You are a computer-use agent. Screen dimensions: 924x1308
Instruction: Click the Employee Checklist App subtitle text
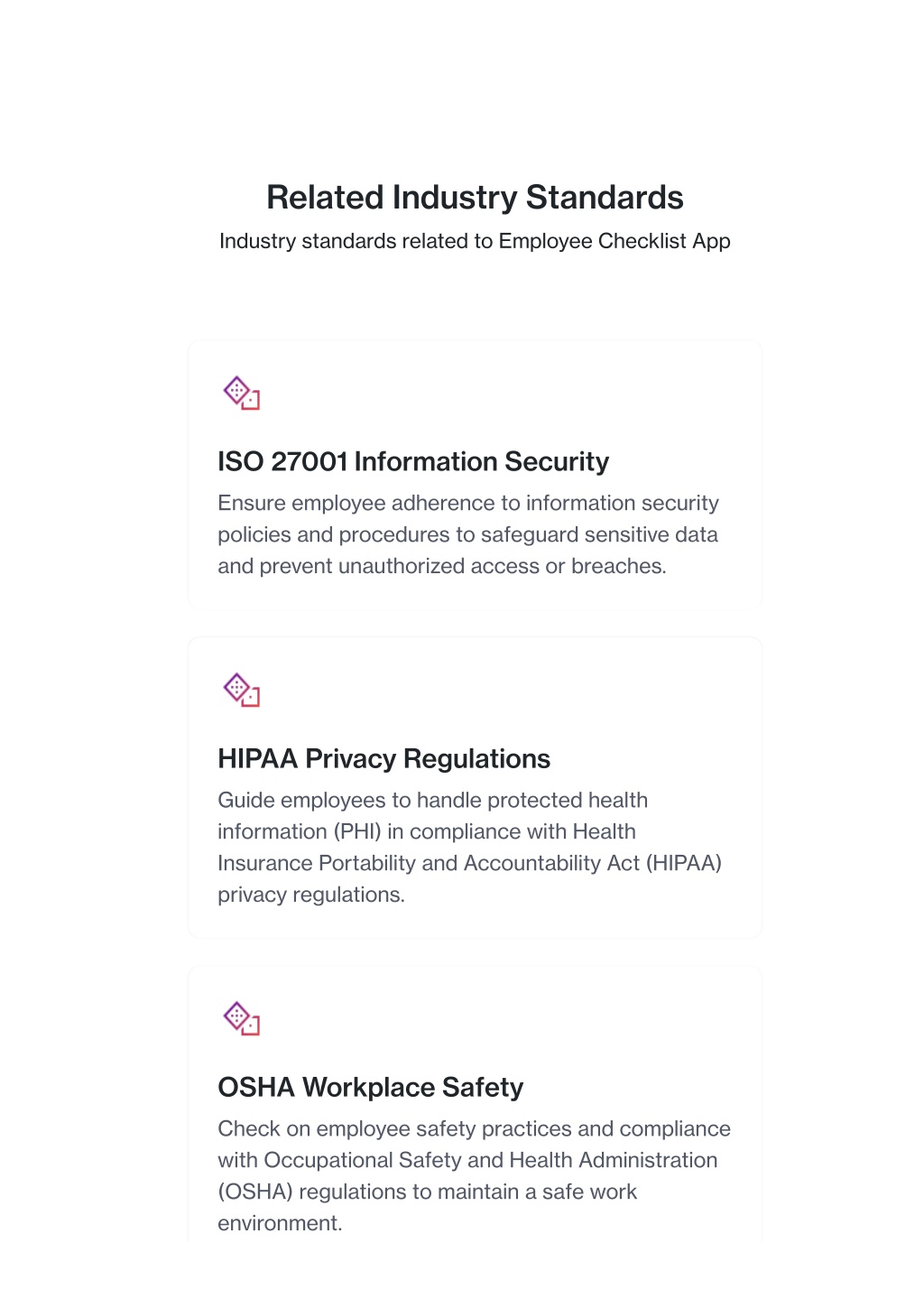(475, 241)
